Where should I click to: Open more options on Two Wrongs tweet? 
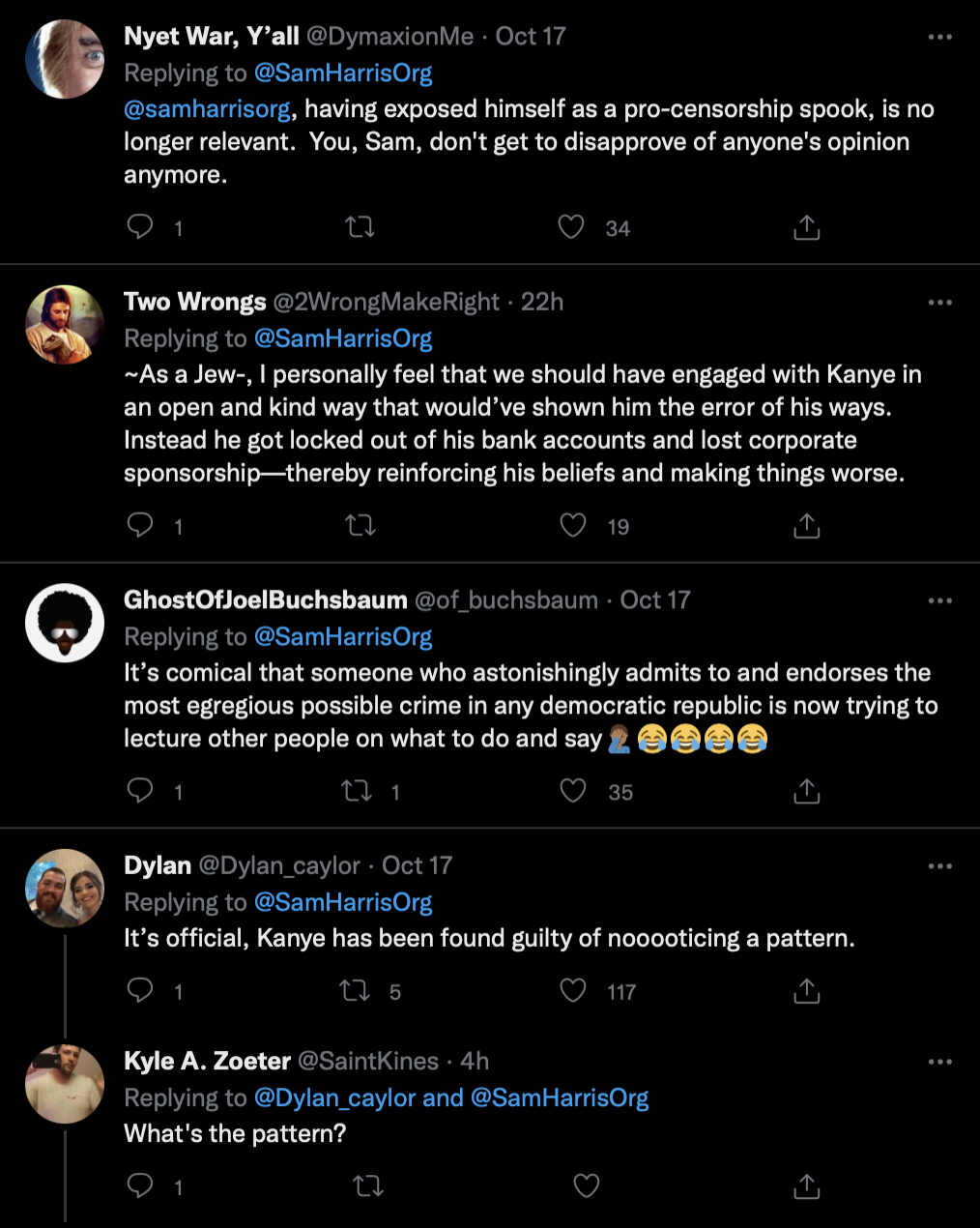(939, 303)
